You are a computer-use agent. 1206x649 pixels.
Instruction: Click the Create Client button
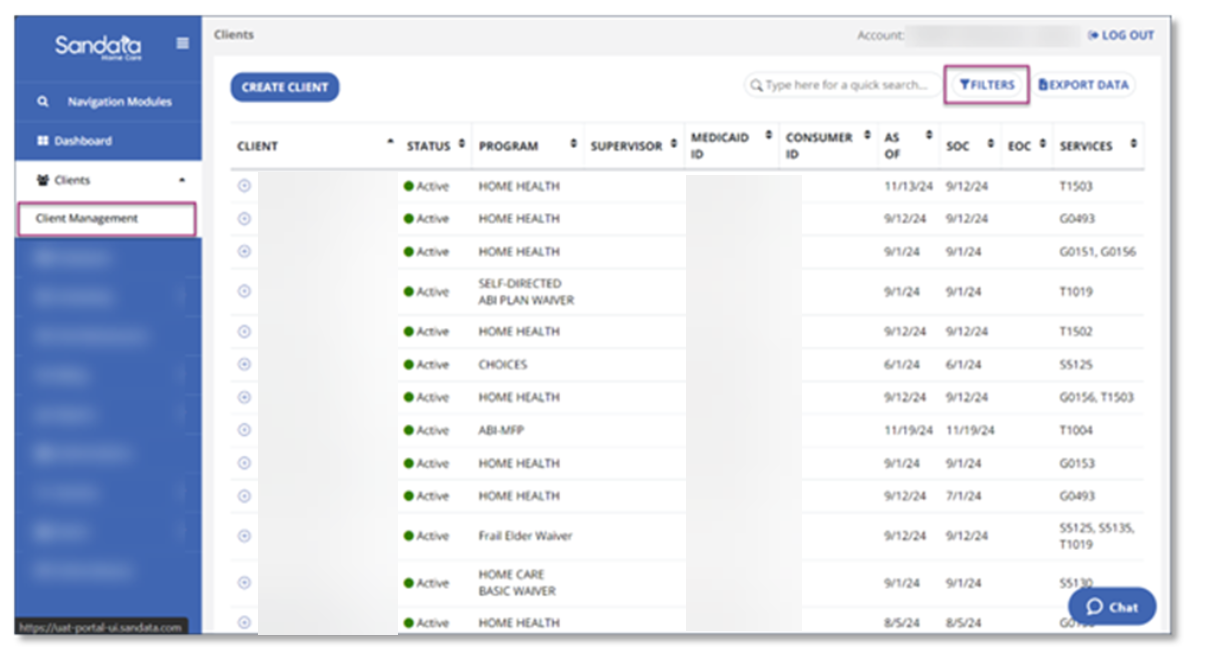(x=285, y=88)
